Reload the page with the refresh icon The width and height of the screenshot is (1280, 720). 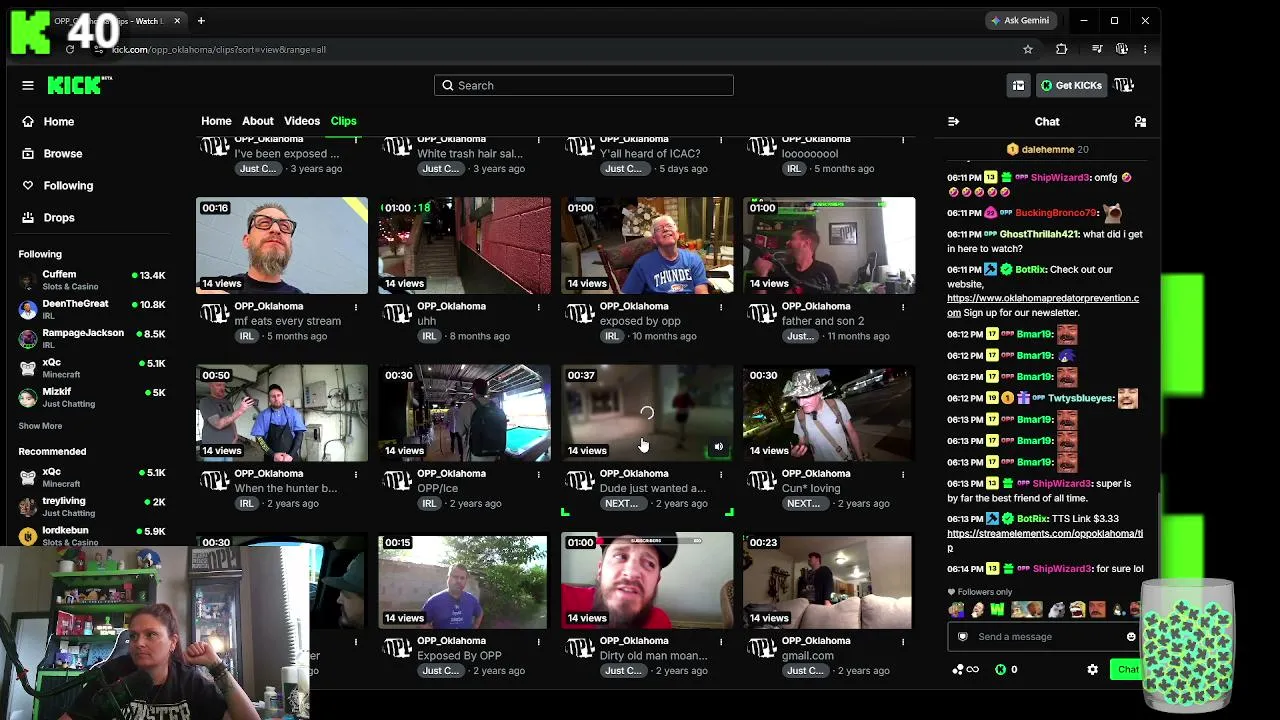pos(70,49)
